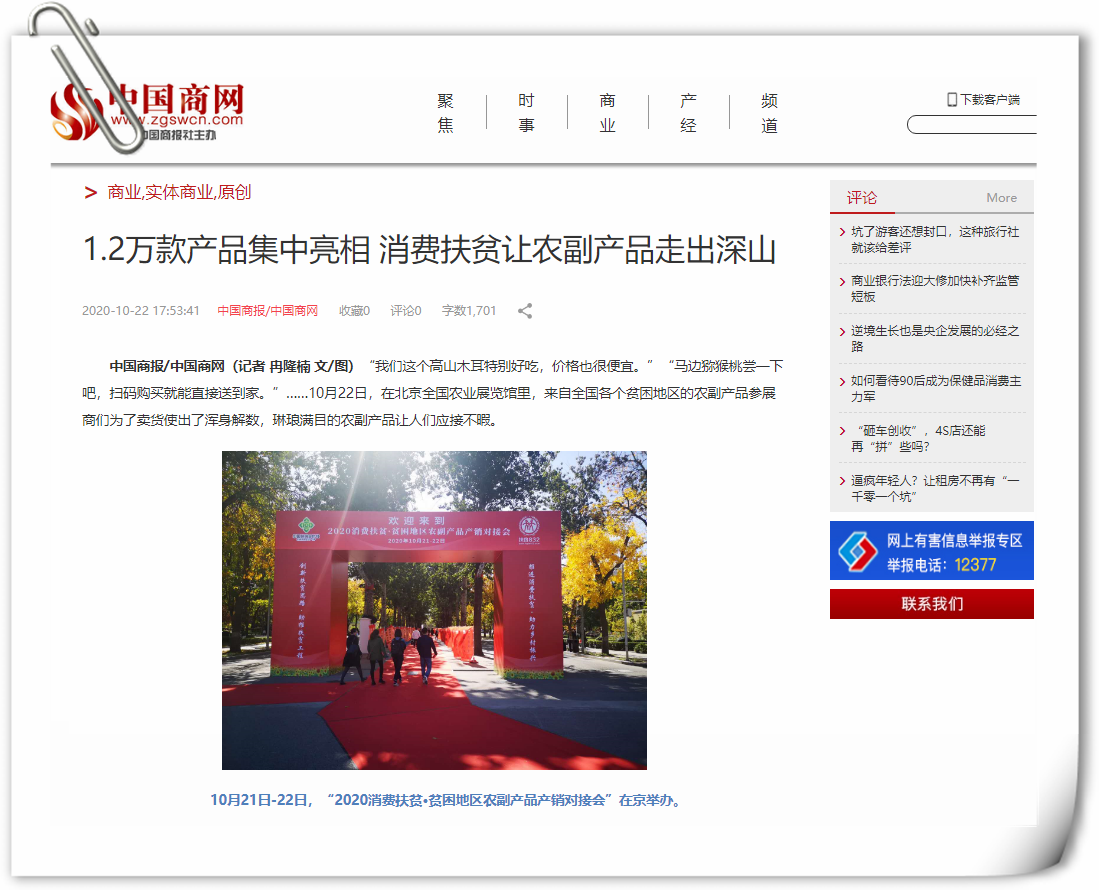Open the 频道 navigation item
The height and width of the screenshot is (890, 1099).
pos(769,113)
